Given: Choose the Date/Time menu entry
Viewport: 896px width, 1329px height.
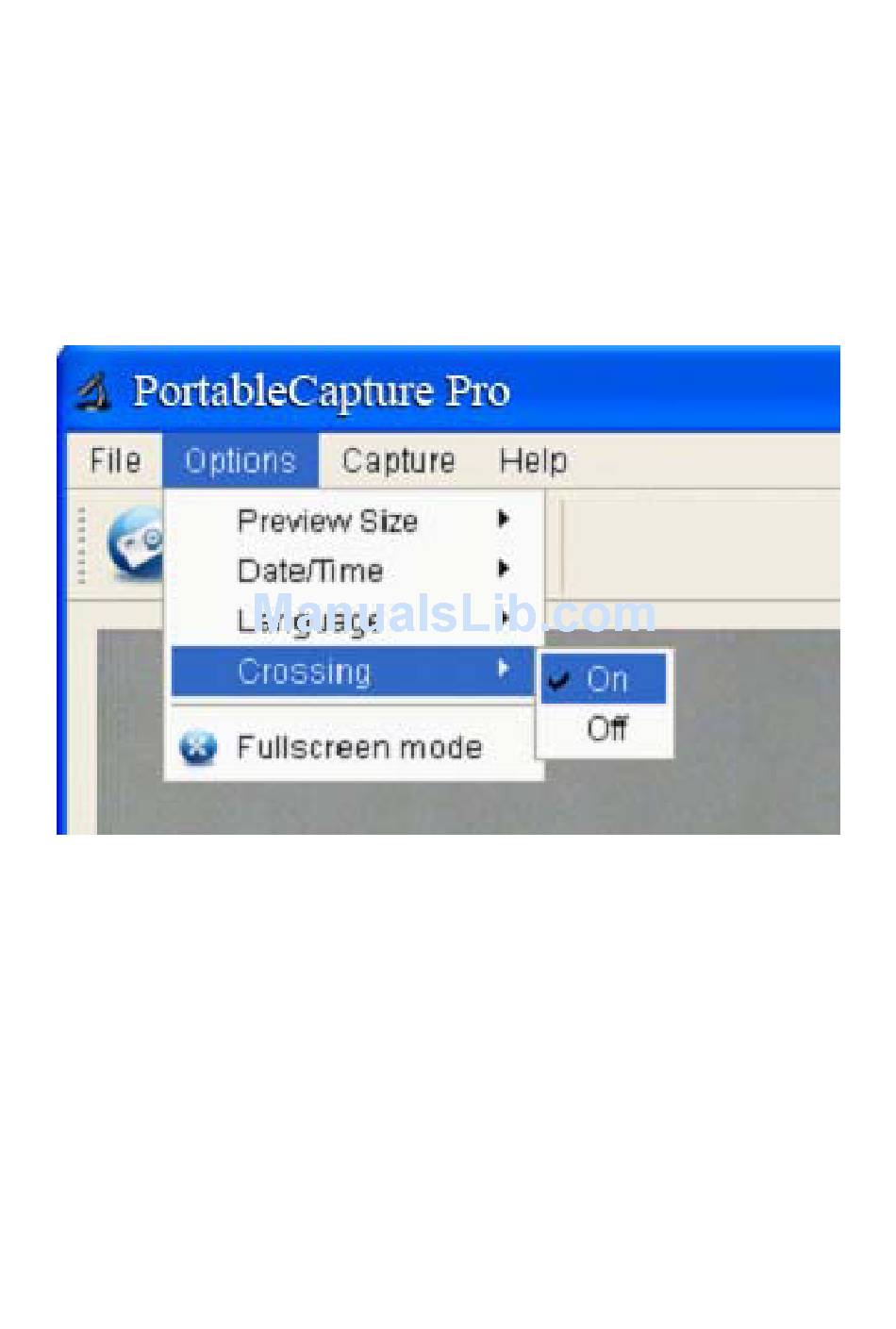Looking at the screenshot, I should [310, 571].
